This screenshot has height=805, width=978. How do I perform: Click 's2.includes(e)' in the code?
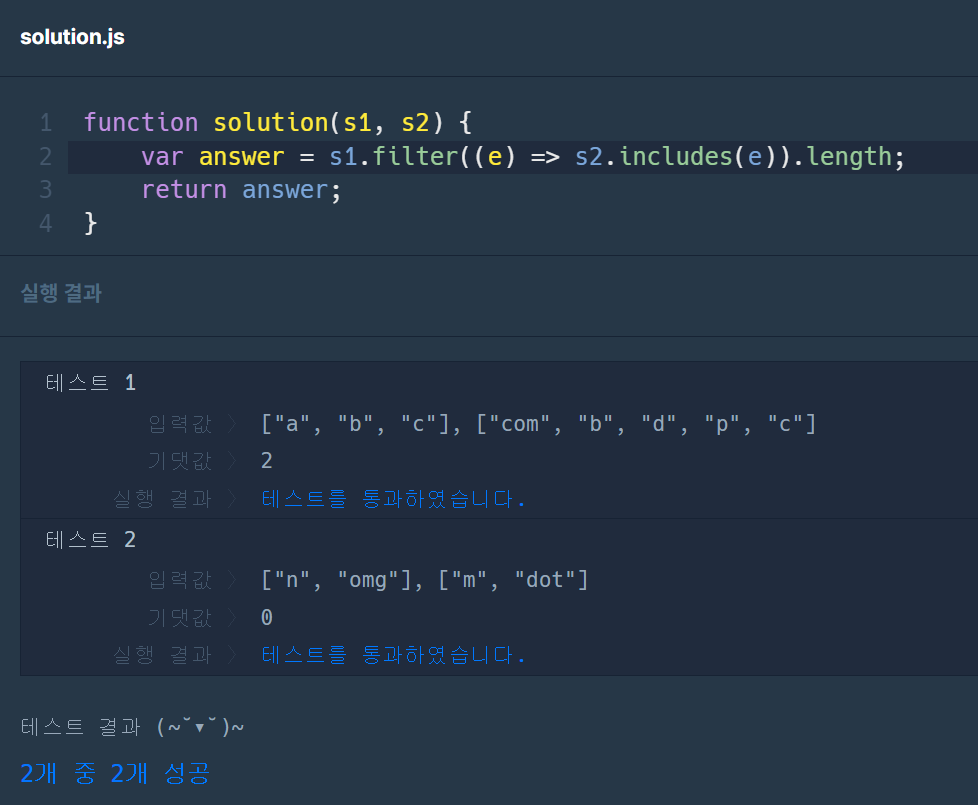click(x=674, y=157)
